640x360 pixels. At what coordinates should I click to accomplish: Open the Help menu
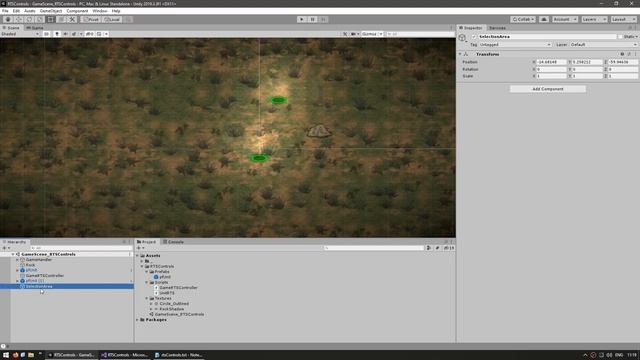coord(116,11)
